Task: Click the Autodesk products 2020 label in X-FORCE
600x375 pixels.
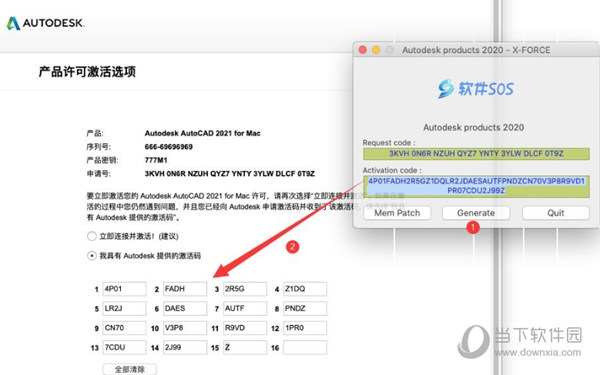Action: point(474,127)
